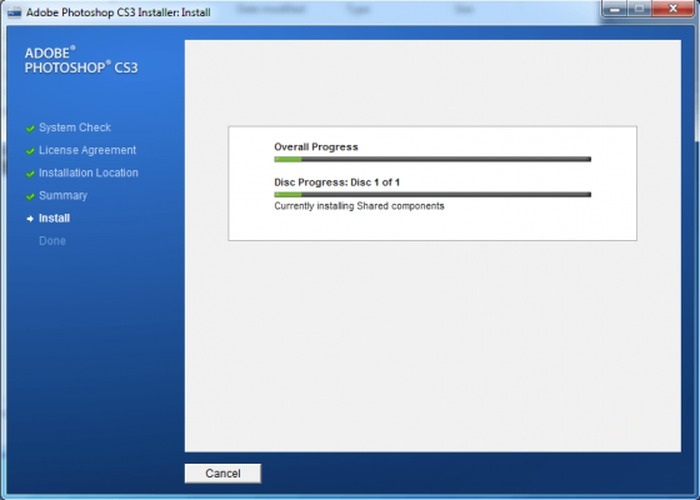Click the green checkmark next to Summary
Viewport: 700px width, 500px height.
click(x=30, y=197)
